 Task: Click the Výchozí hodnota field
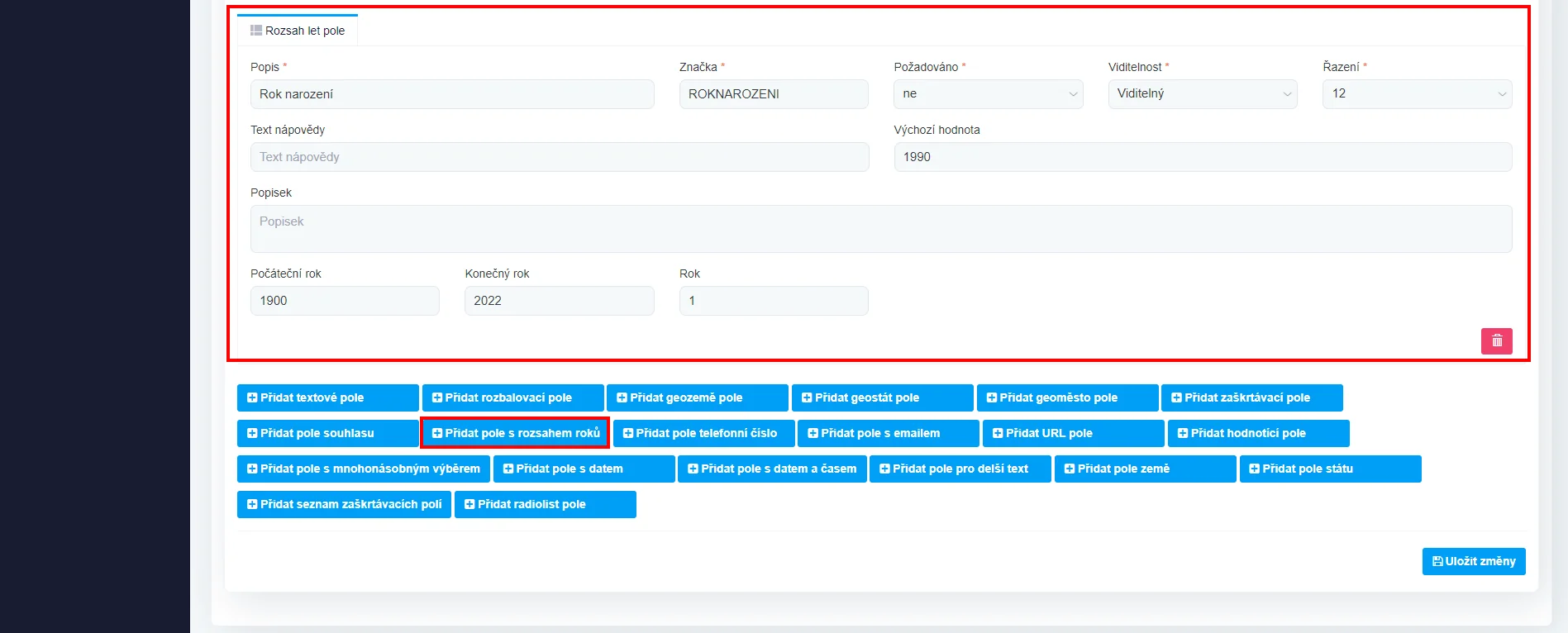pos(1202,157)
